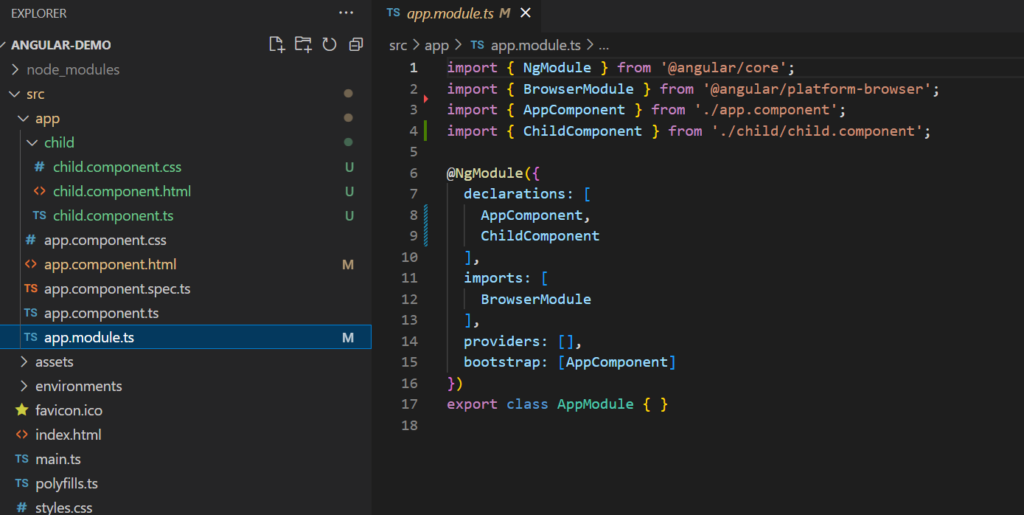Click the M status badge on app.component.html

coord(348,264)
